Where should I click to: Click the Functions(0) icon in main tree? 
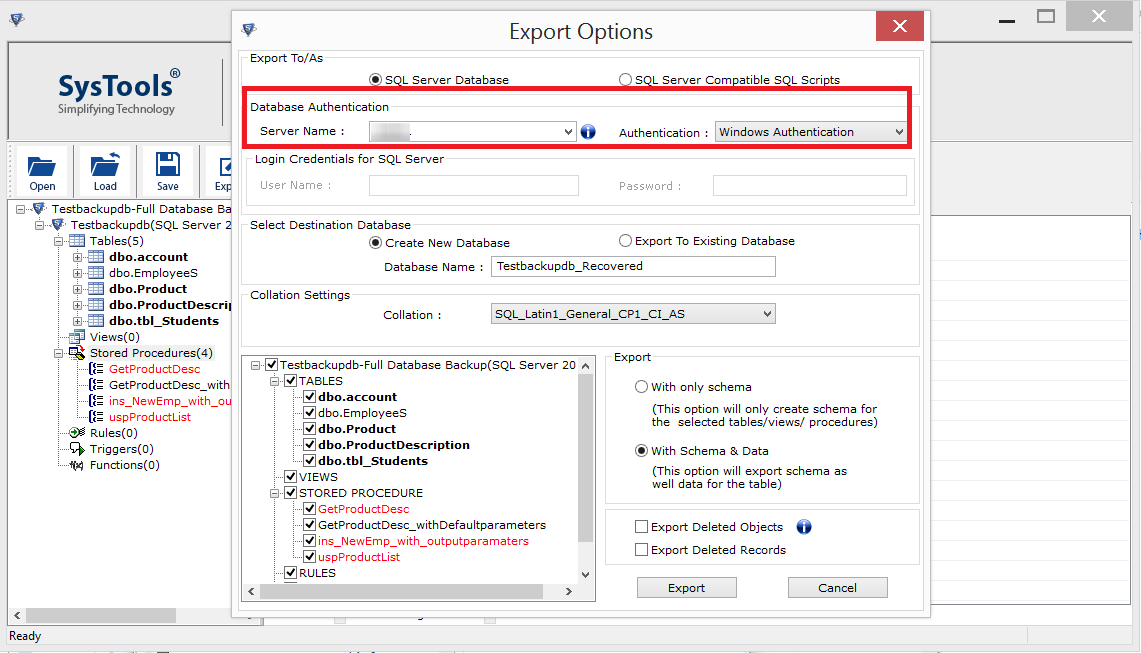pos(77,465)
